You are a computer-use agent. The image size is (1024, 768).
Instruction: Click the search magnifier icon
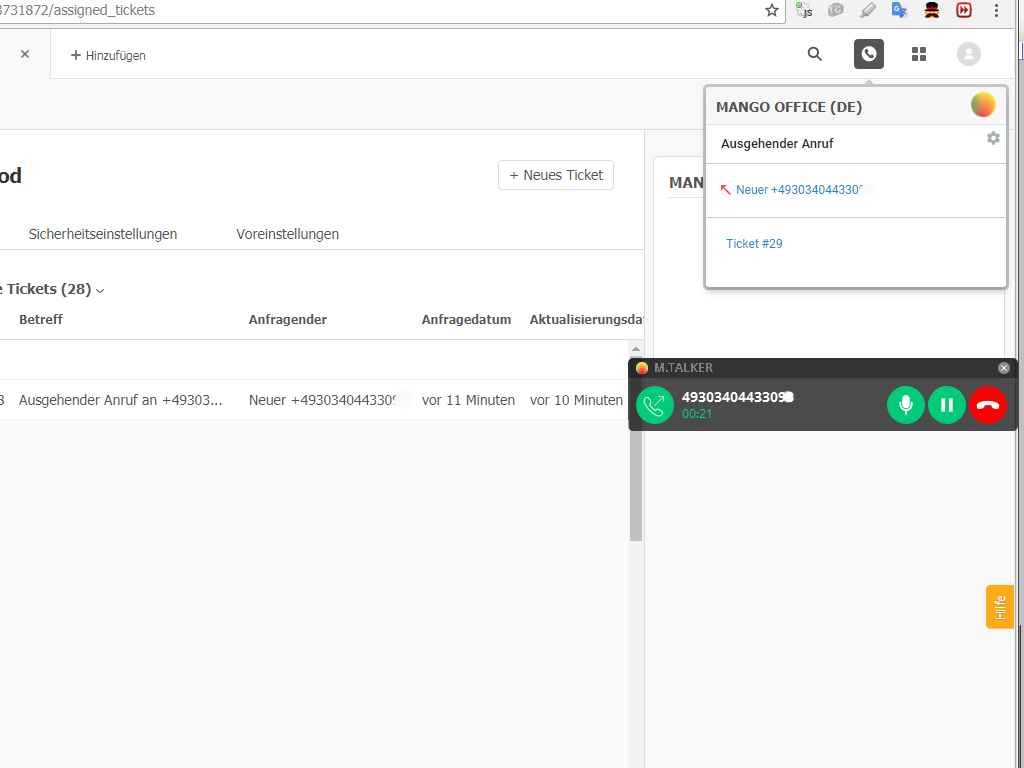(x=815, y=54)
